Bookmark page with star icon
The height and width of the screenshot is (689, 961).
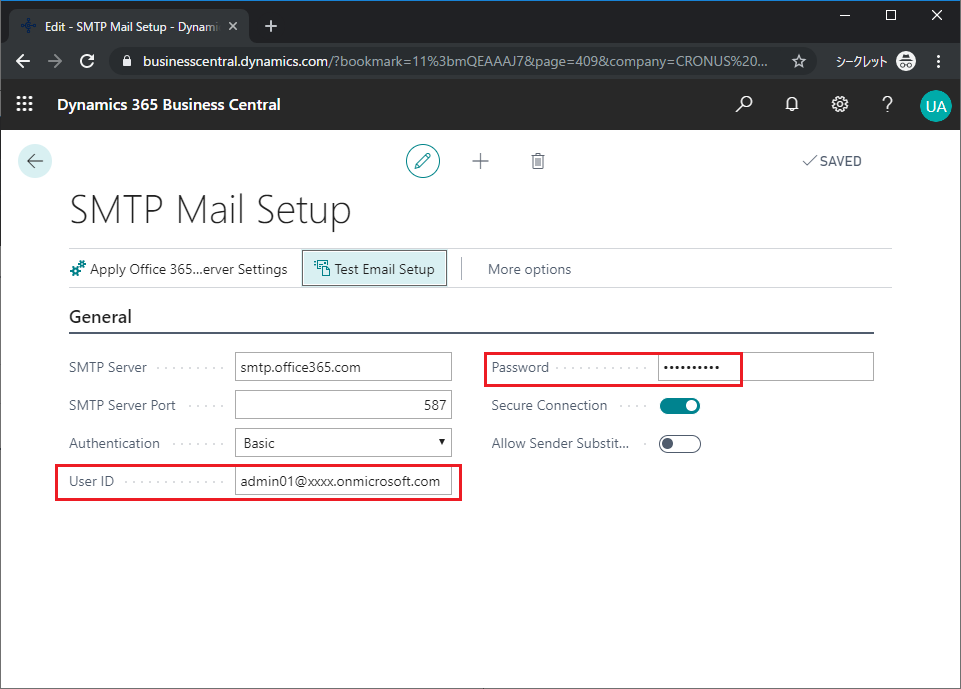tap(799, 61)
